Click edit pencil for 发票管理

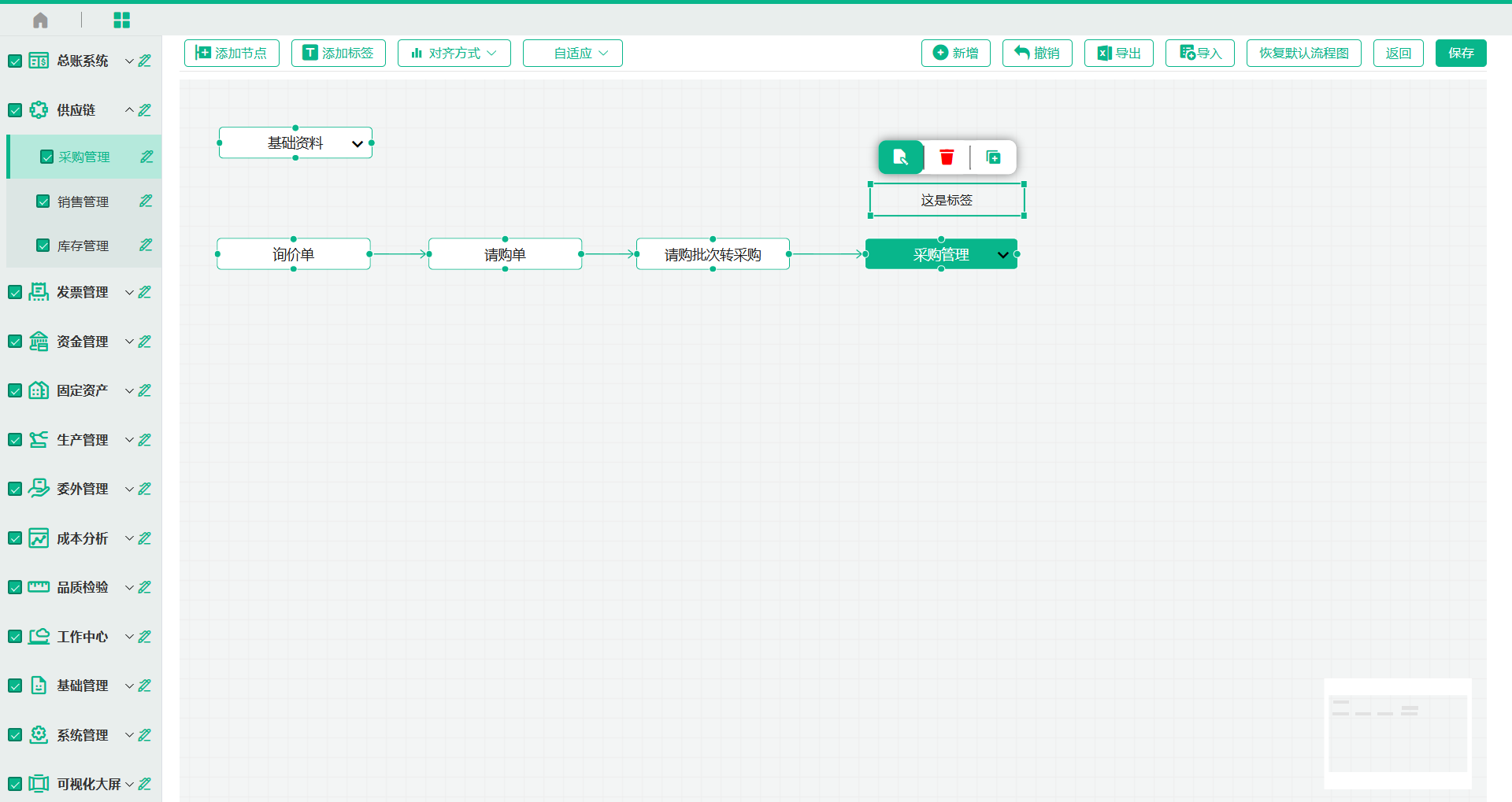pos(145,292)
